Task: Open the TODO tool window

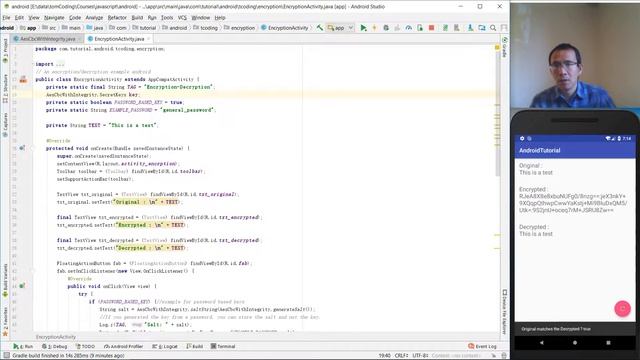Action: click(85, 346)
